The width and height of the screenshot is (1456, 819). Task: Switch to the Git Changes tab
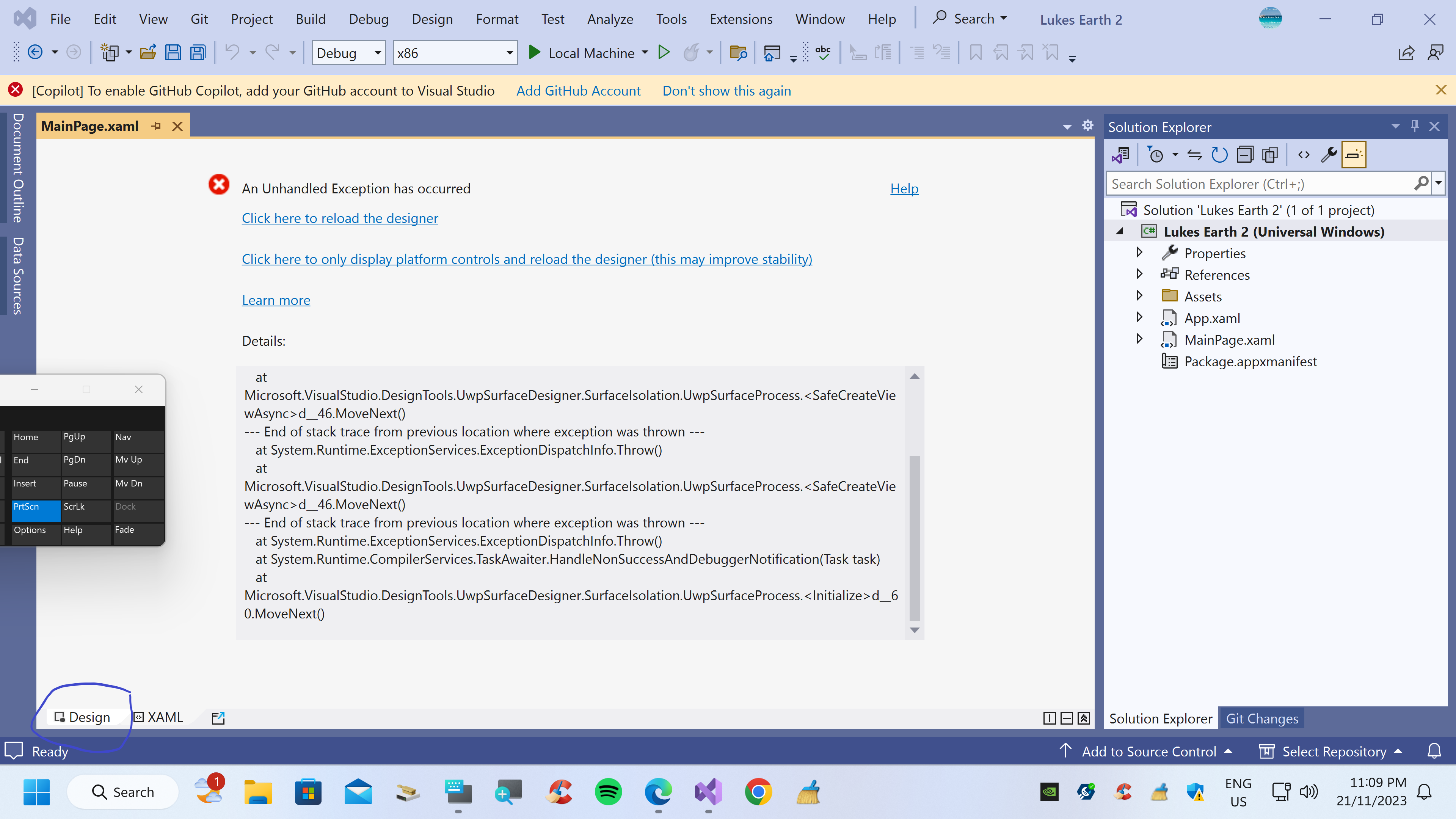click(x=1261, y=718)
